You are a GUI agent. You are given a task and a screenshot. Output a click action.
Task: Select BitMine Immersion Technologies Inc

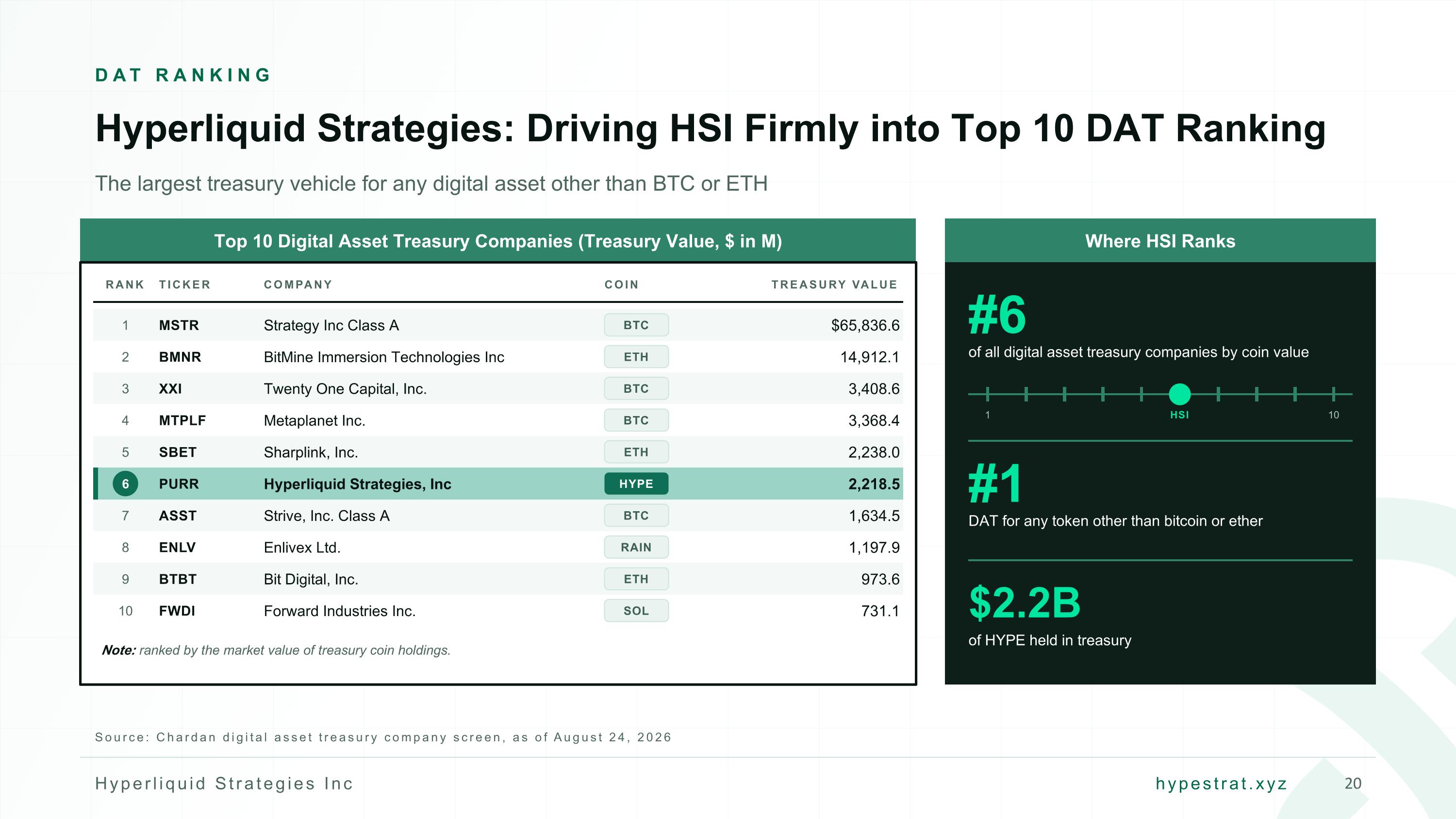[384, 357]
